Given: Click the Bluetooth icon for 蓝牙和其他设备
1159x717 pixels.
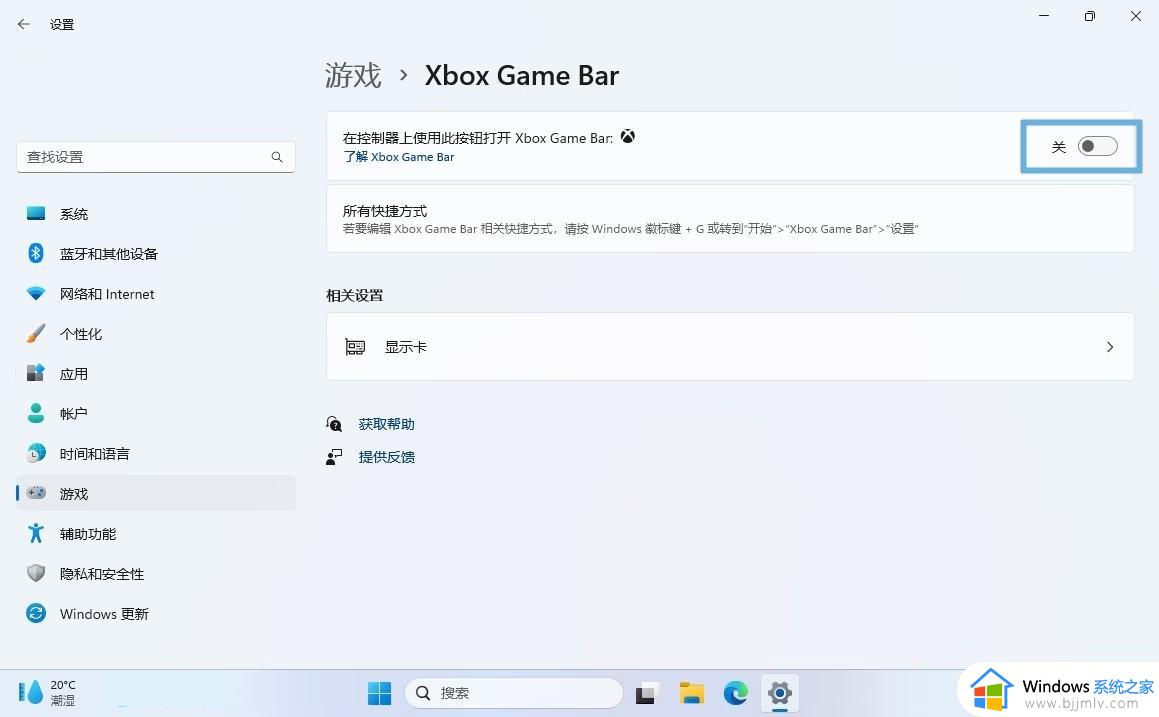Looking at the screenshot, I should [35, 254].
